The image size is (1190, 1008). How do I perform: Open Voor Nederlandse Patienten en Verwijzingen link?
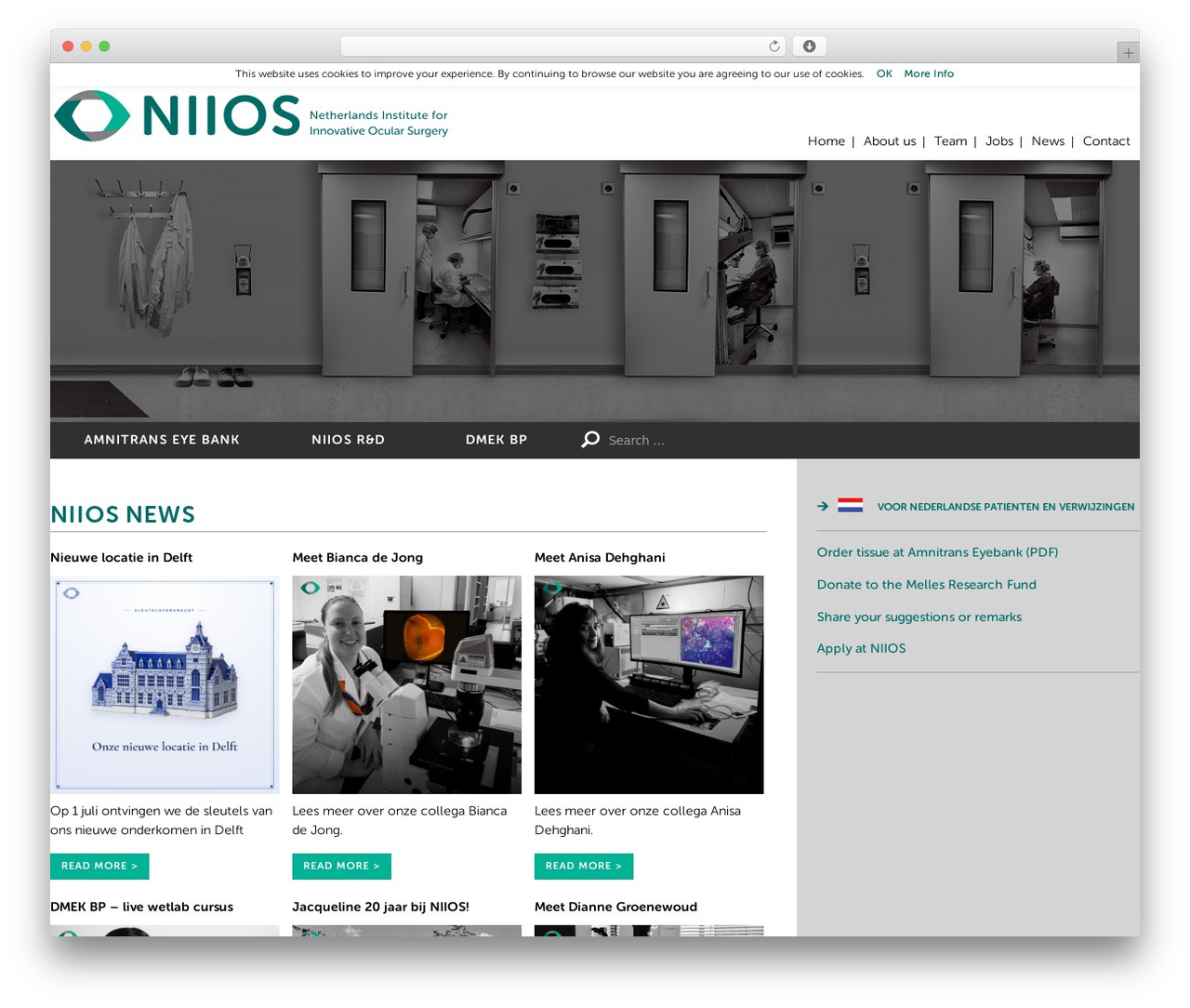click(x=1005, y=507)
